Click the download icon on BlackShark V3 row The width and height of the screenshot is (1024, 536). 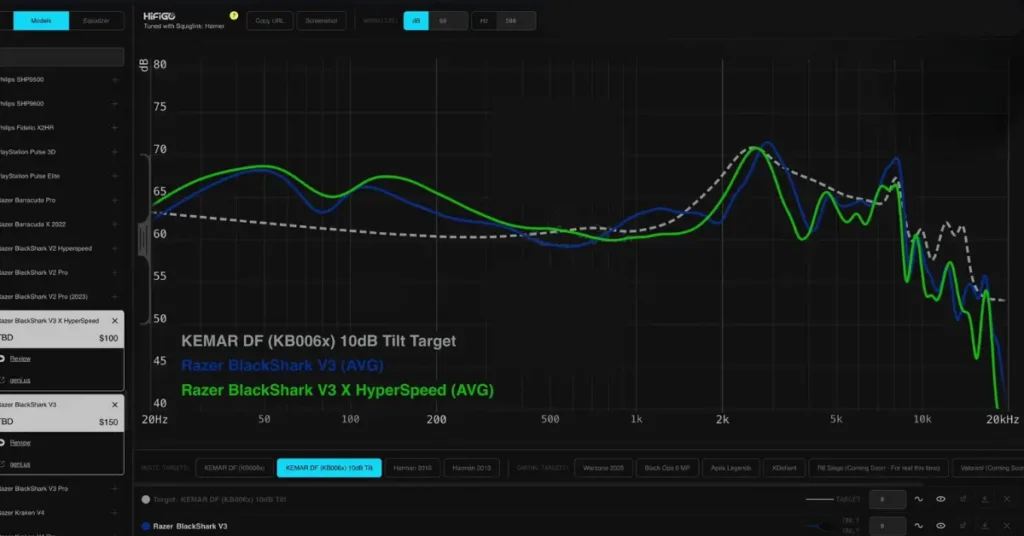pyautogui.click(x=985, y=526)
